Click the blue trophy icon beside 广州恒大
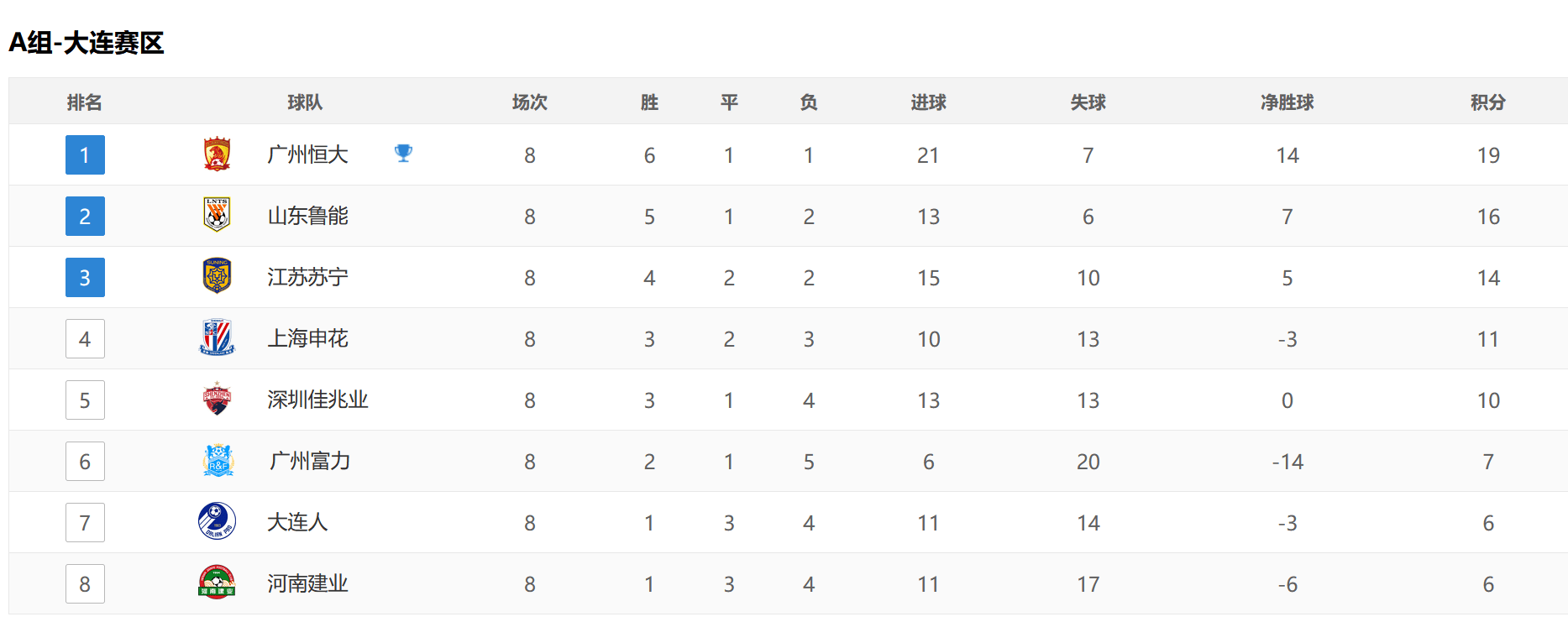This screenshot has width=1568, height=622. [x=404, y=153]
